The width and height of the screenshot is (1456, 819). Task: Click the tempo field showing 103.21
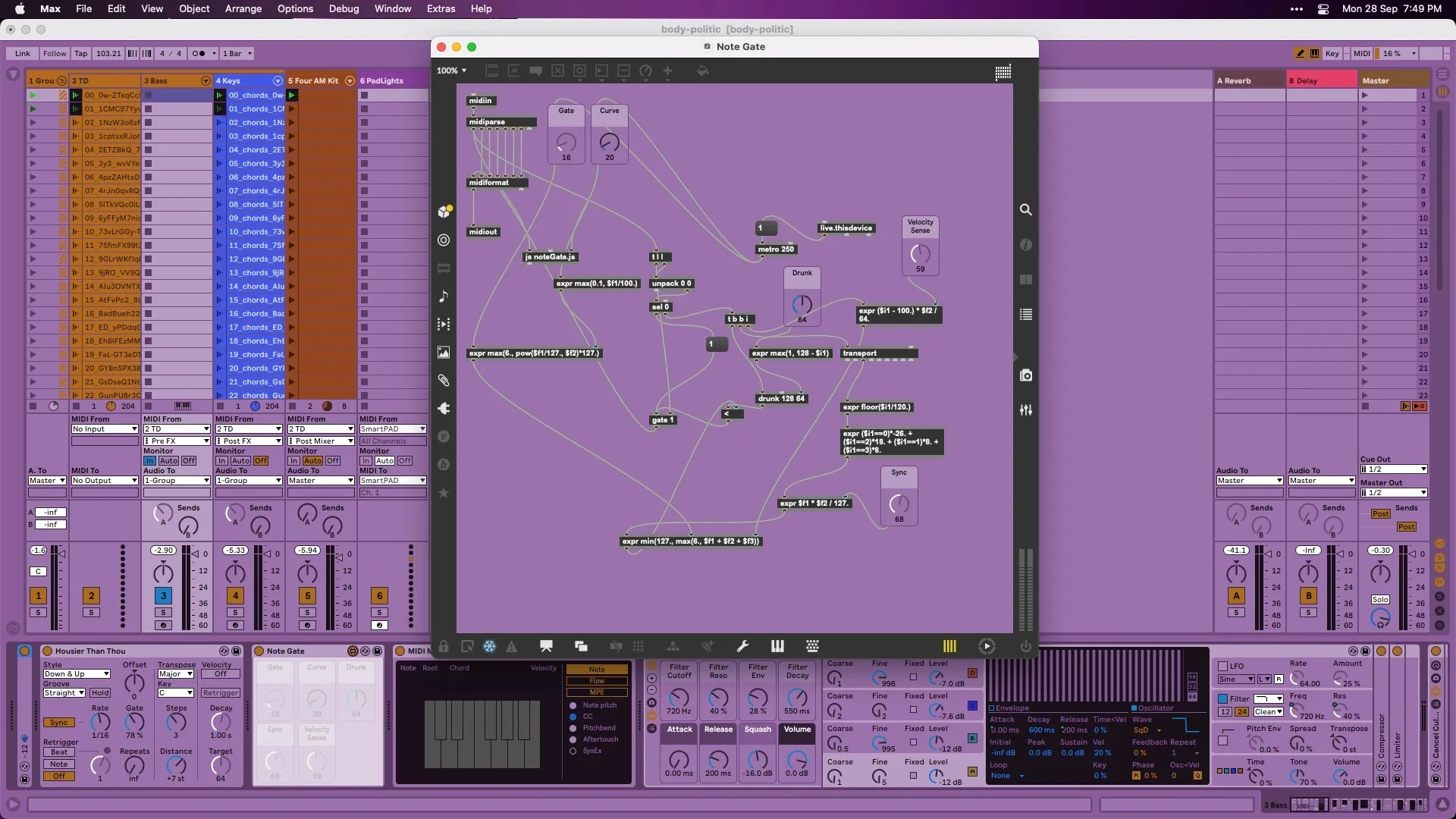[x=108, y=53]
